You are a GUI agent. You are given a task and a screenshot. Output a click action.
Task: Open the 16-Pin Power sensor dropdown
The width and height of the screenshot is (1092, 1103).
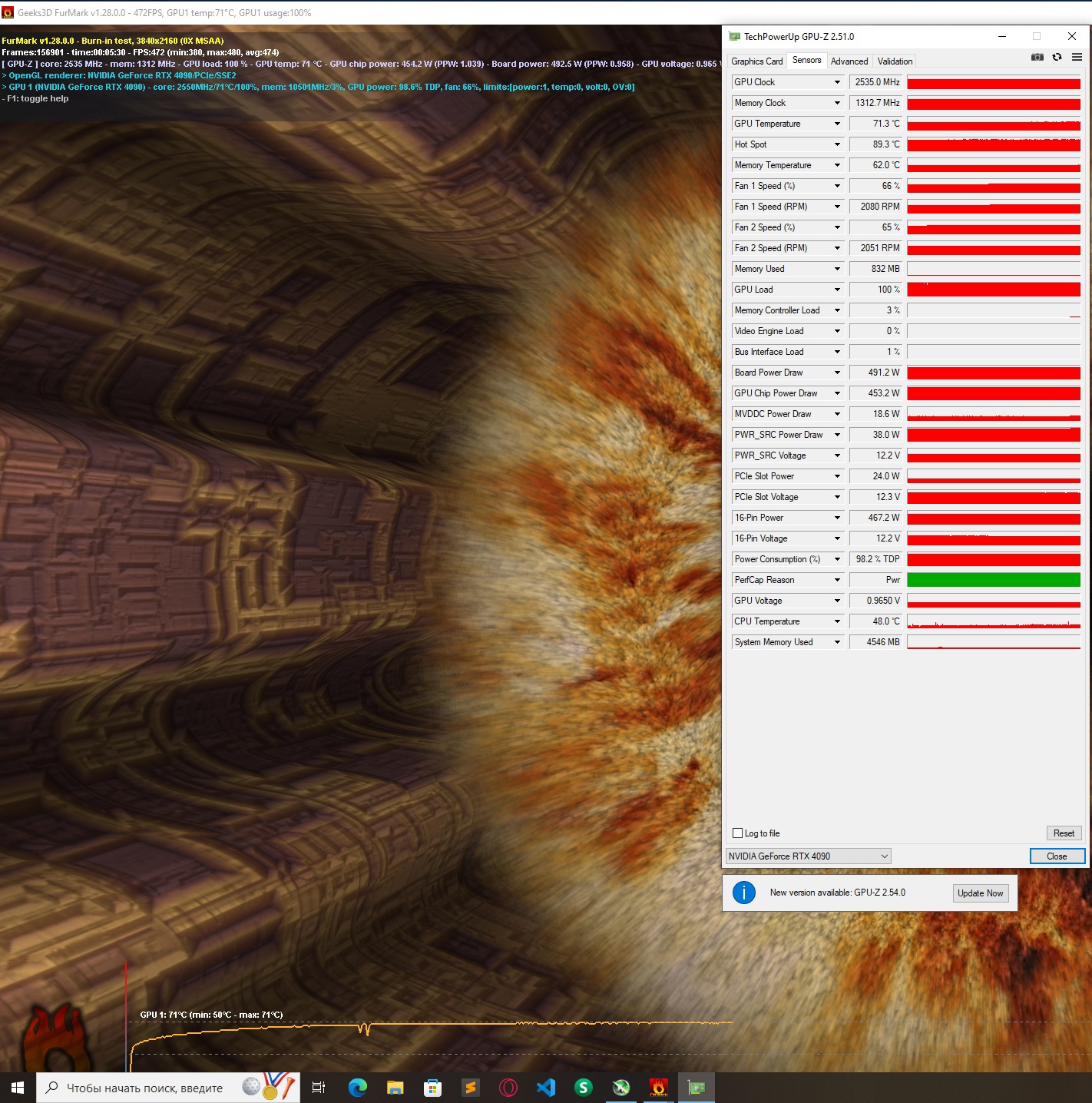coord(837,518)
